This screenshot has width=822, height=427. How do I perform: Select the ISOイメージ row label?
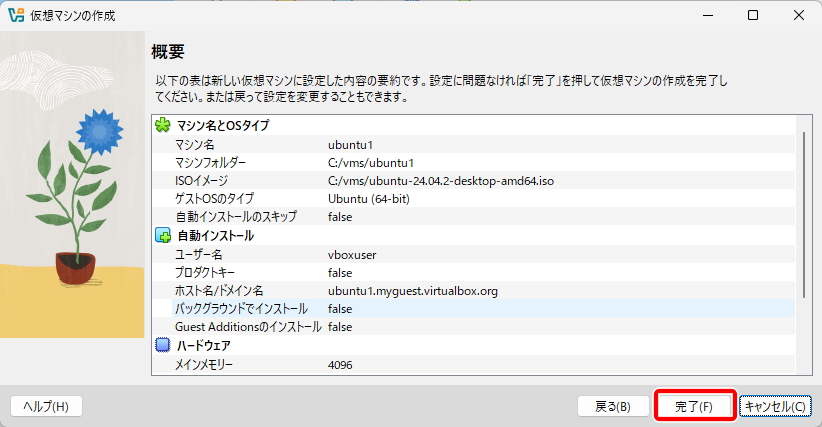[x=201, y=181]
